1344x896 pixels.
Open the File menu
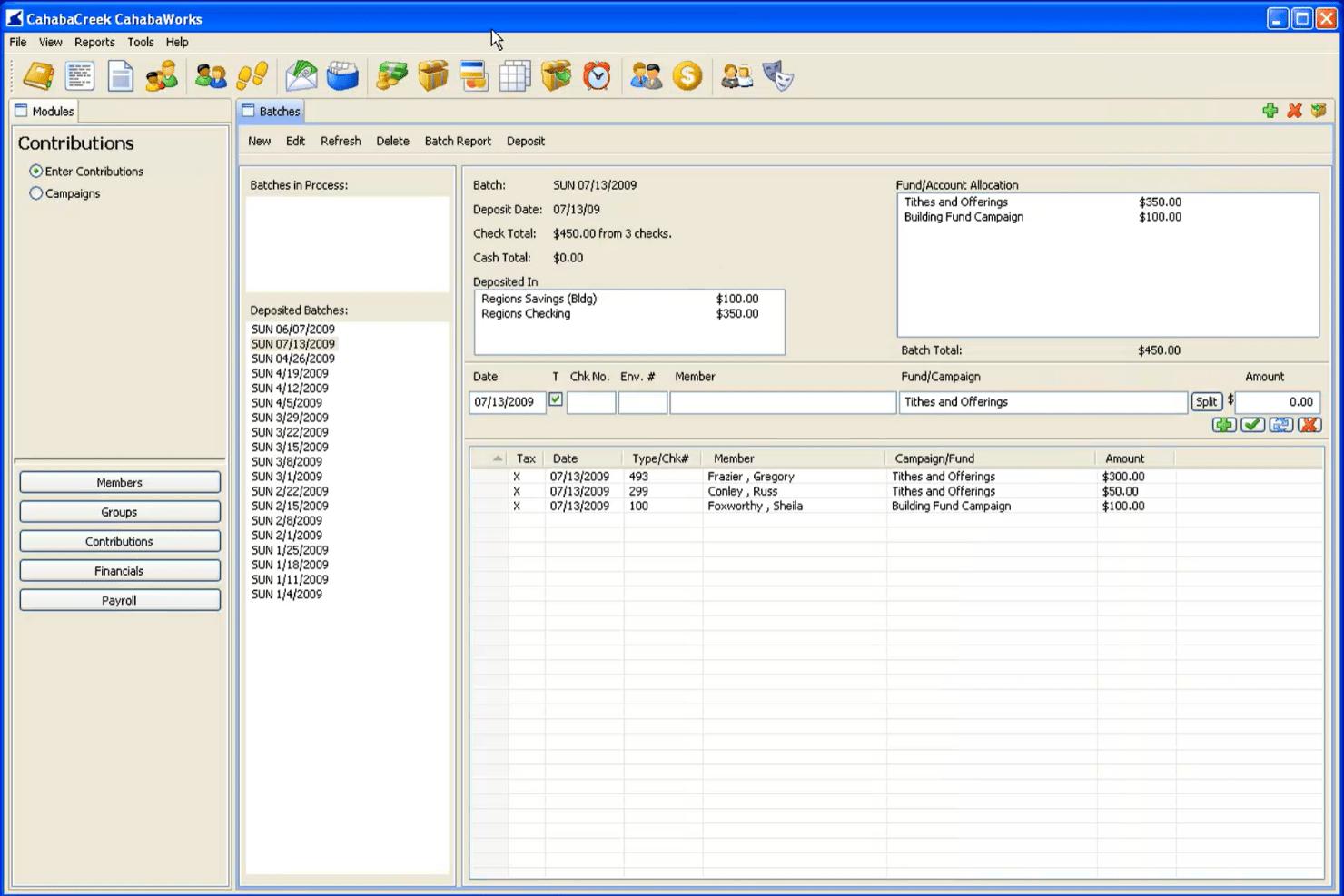pos(18,42)
